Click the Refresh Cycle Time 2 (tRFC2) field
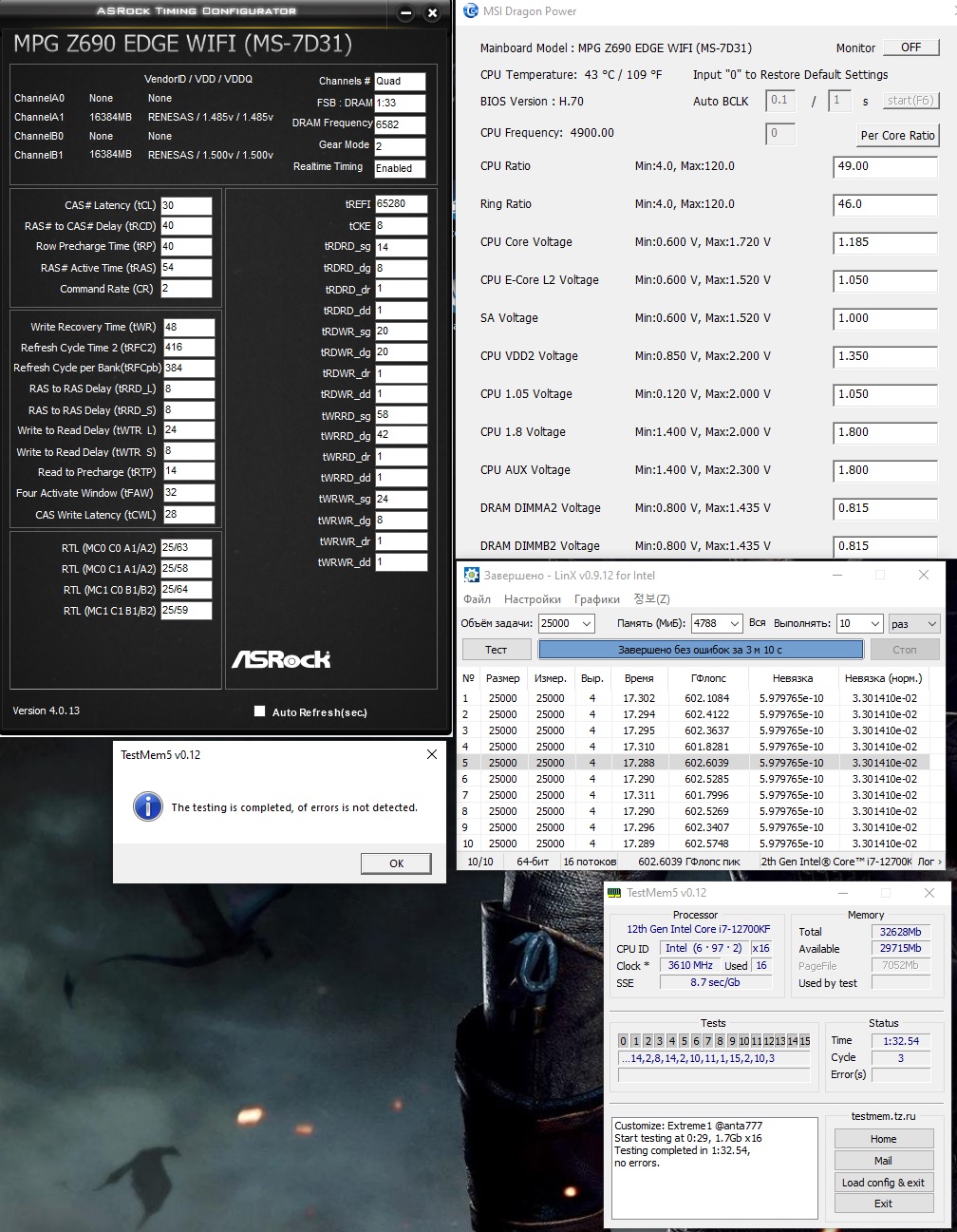The image size is (957, 1232). tap(189, 348)
